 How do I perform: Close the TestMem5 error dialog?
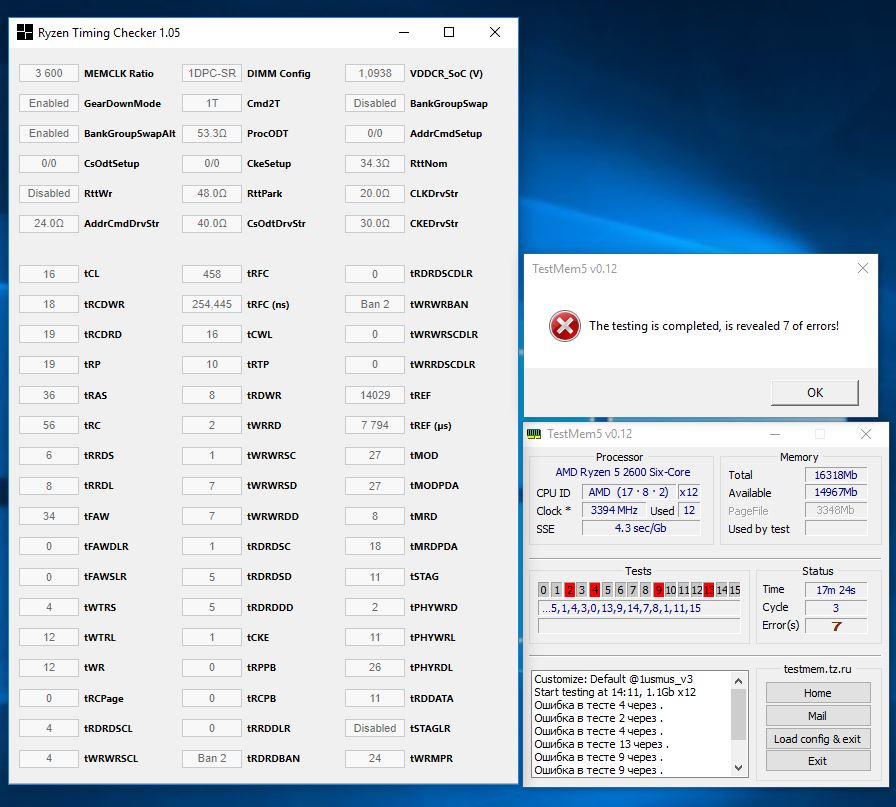tap(863, 268)
